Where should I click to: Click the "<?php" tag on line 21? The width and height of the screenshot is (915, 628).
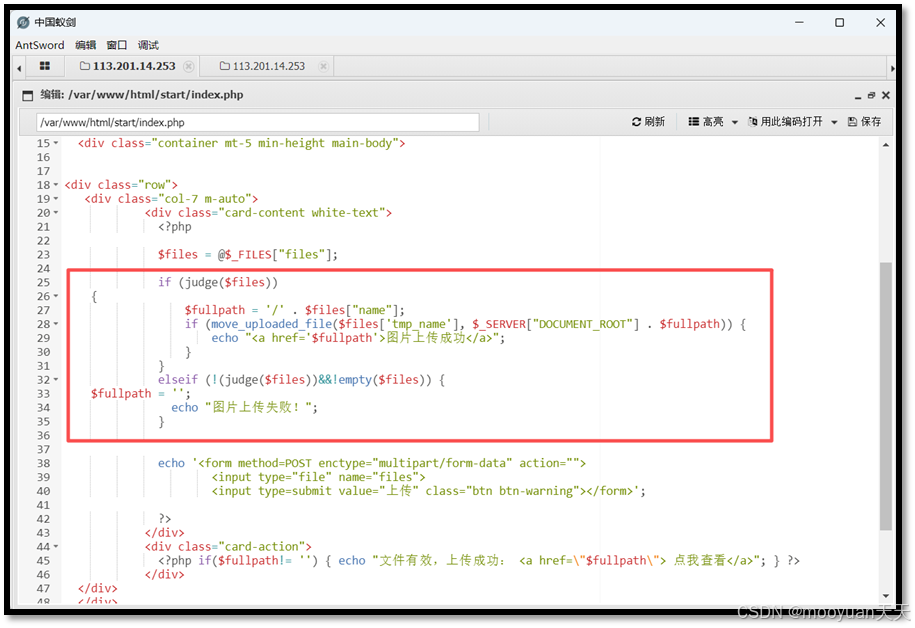(174, 227)
